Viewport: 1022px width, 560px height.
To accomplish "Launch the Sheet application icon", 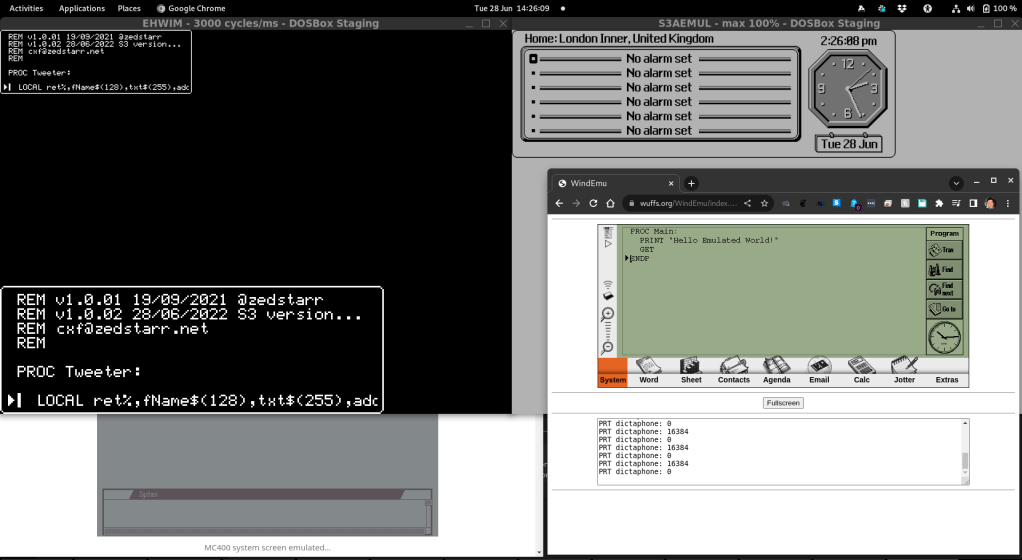I will [691, 371].
